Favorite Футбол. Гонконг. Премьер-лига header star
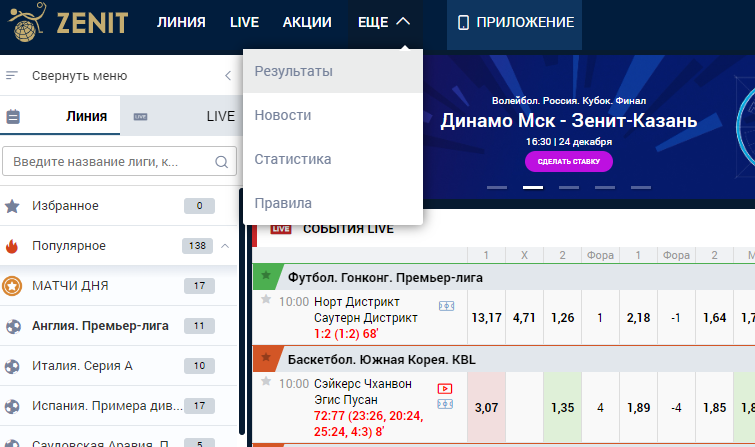The width and height of the screenshot is (755, 447). coord(266,276)
